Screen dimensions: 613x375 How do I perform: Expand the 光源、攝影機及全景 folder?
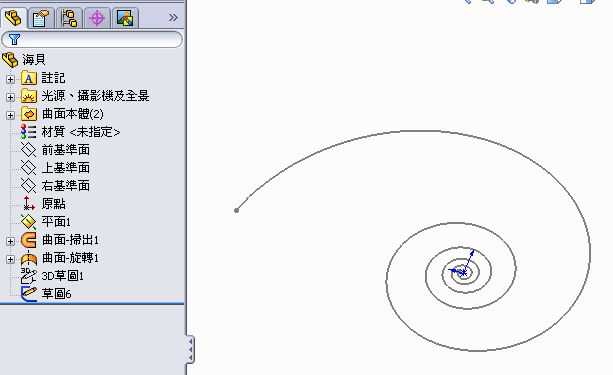(10, 97)
